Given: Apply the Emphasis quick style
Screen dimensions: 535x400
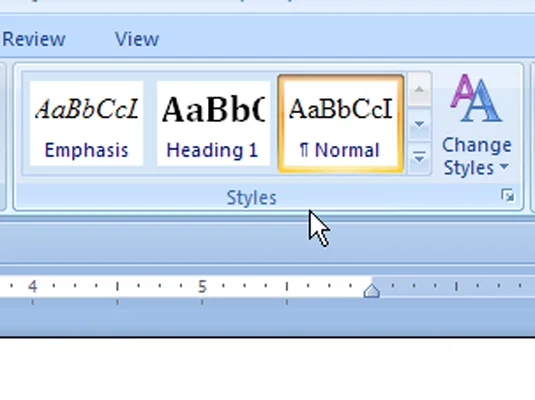Looking at the screenshot, I should [x=86, y=124].
